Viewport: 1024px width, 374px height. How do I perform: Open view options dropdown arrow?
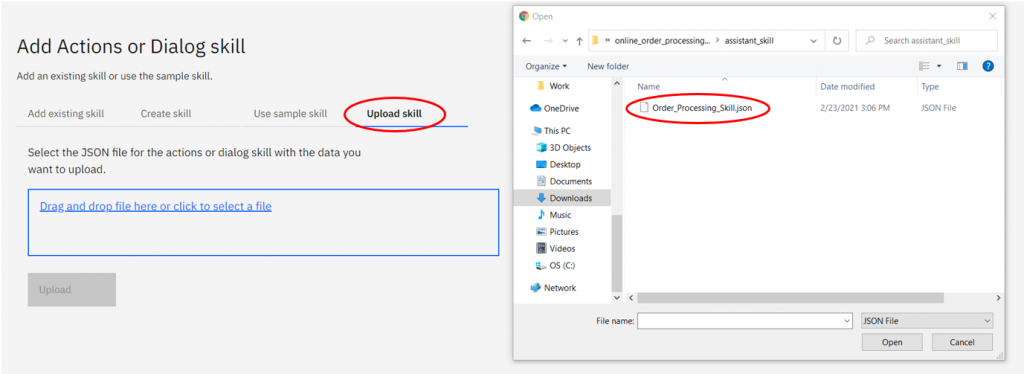point(939,66)
